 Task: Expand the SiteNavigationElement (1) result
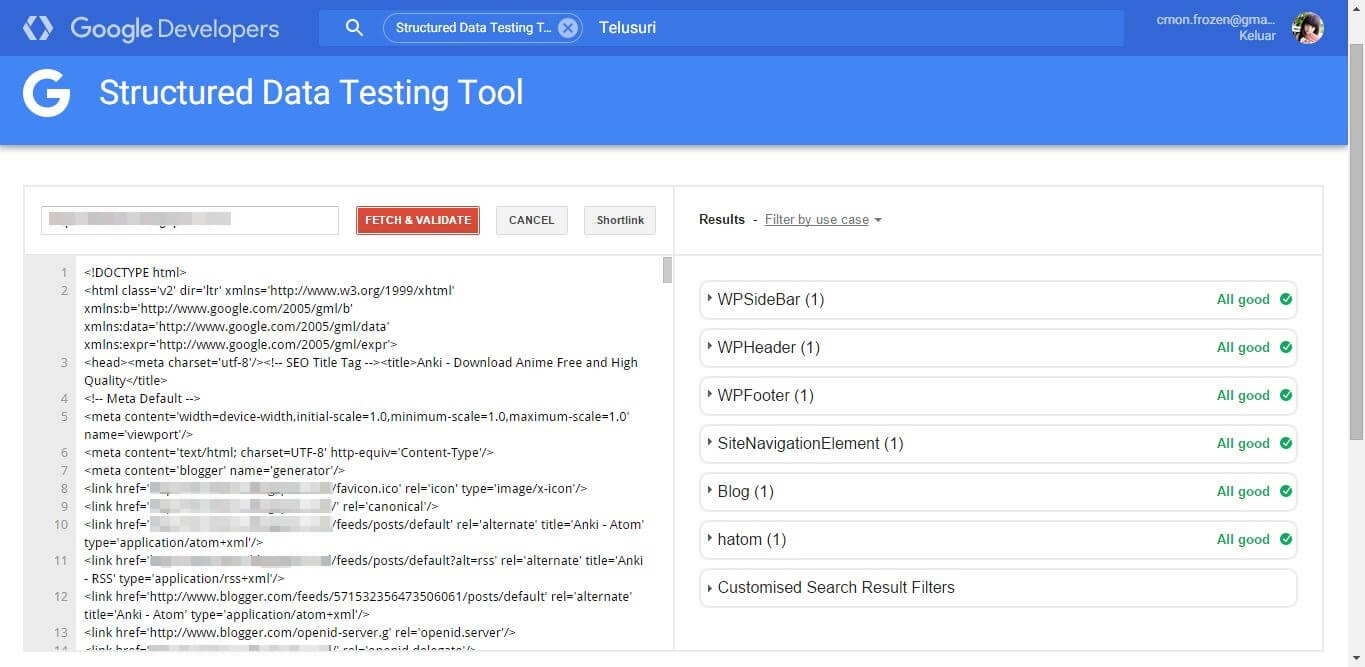(998, 443)
